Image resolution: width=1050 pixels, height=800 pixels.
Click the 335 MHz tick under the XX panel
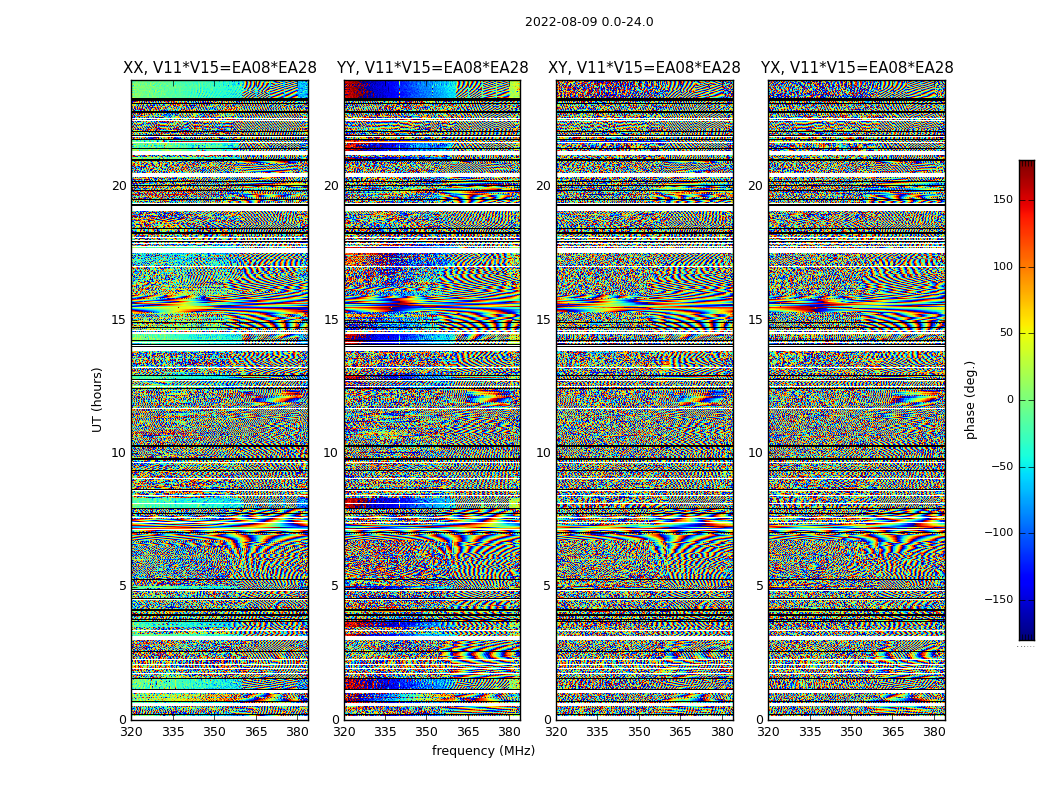(x=173, y=732)
